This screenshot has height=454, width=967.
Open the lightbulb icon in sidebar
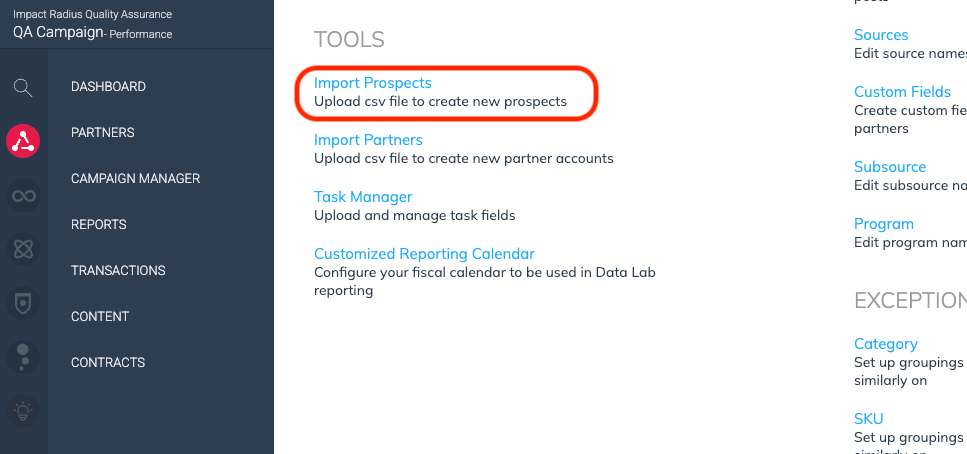click(x=23, y=410)
